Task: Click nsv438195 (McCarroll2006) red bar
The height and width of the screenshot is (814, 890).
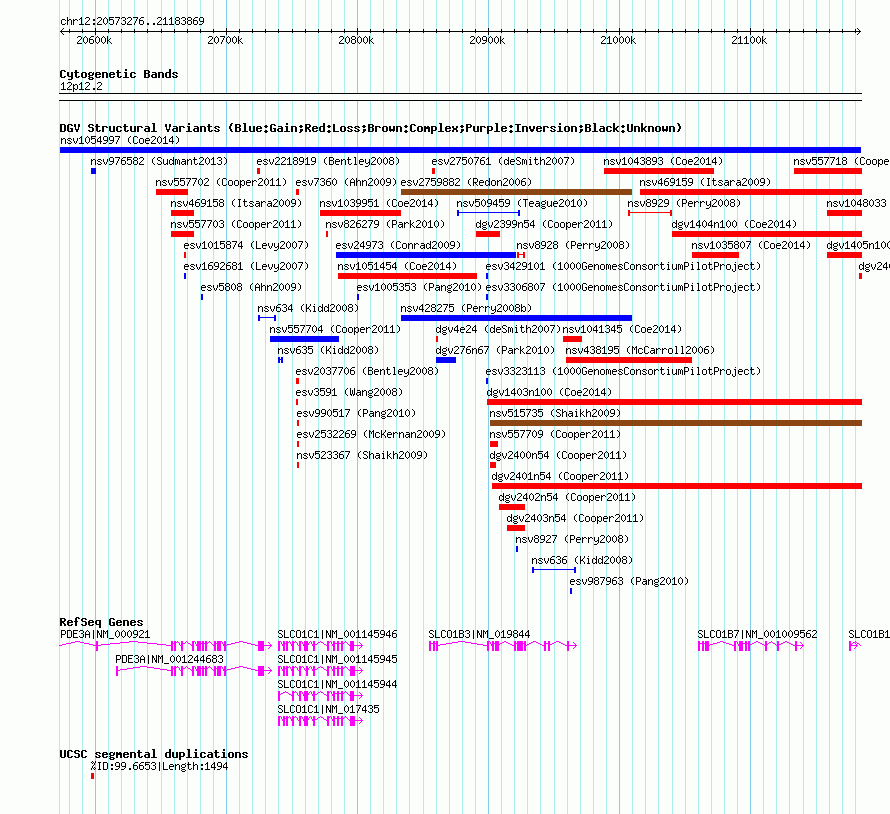Action: [629, 360]
